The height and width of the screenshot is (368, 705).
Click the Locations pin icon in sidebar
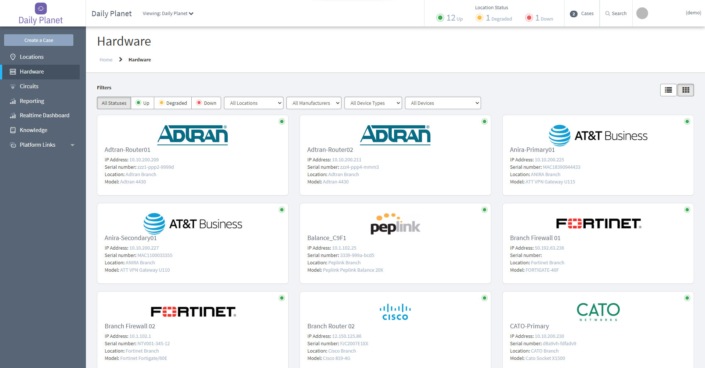point(13,57)
